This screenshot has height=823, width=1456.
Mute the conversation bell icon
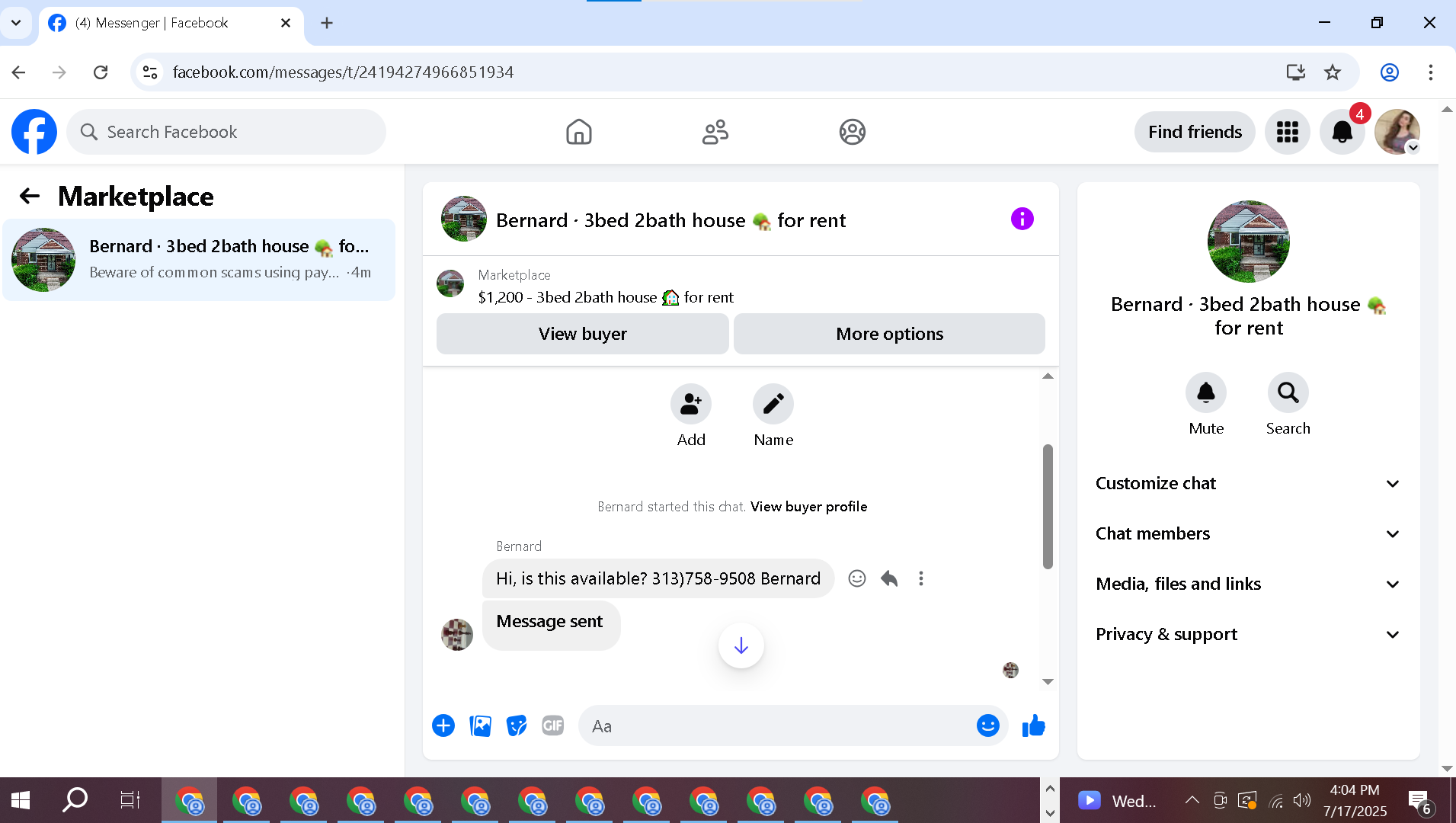tap(1206, 393)
